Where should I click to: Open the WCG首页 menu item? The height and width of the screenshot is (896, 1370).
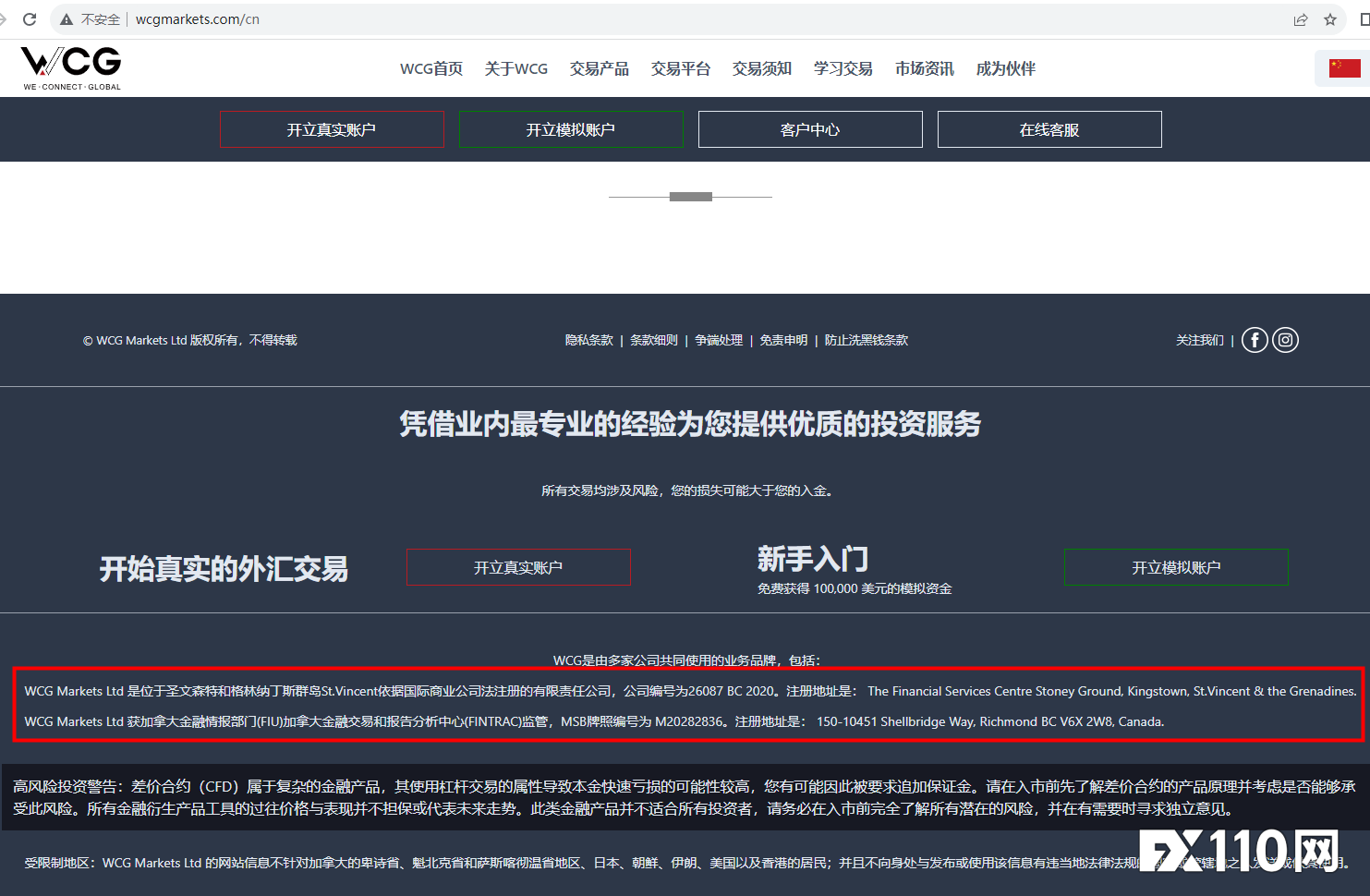click(431, 68)
